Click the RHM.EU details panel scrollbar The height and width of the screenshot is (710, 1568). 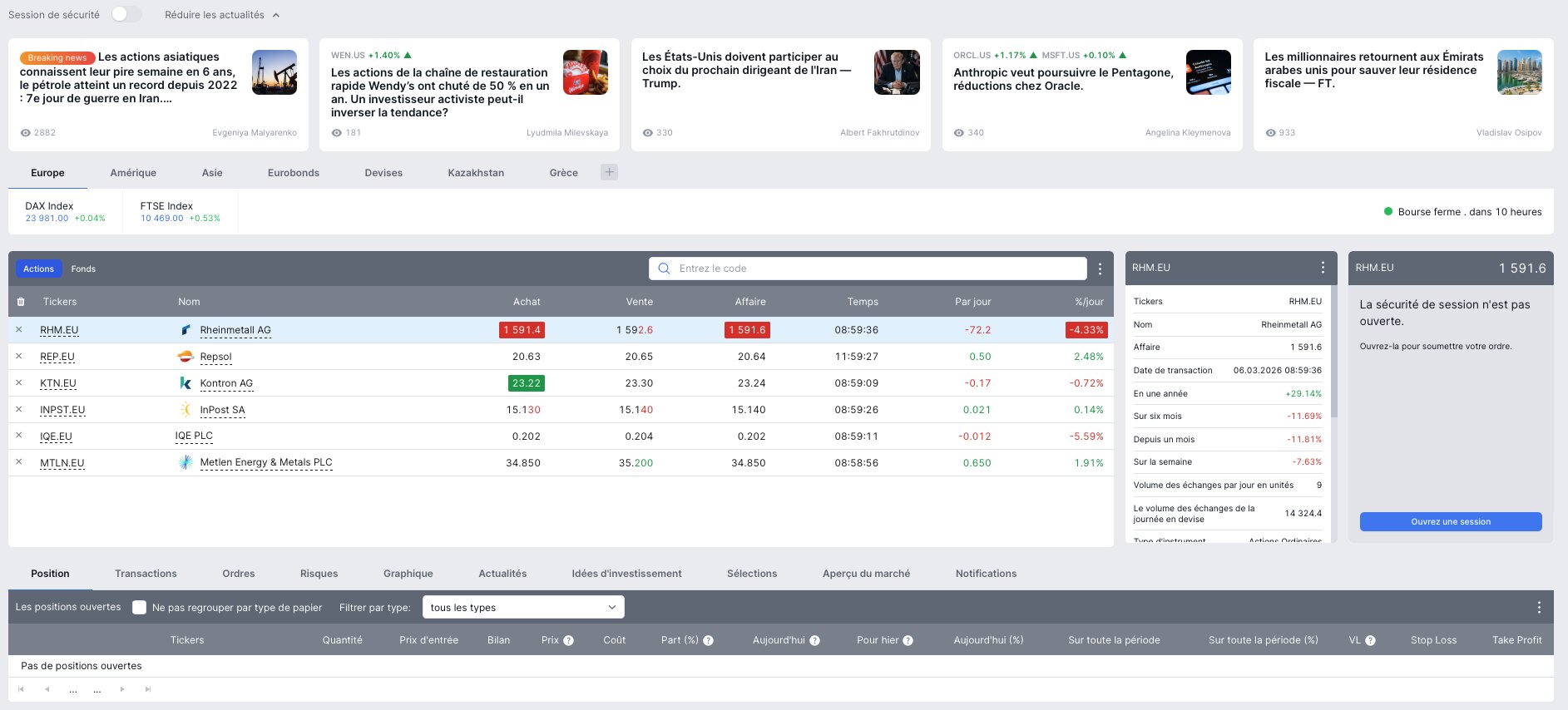pos(1333,351)
